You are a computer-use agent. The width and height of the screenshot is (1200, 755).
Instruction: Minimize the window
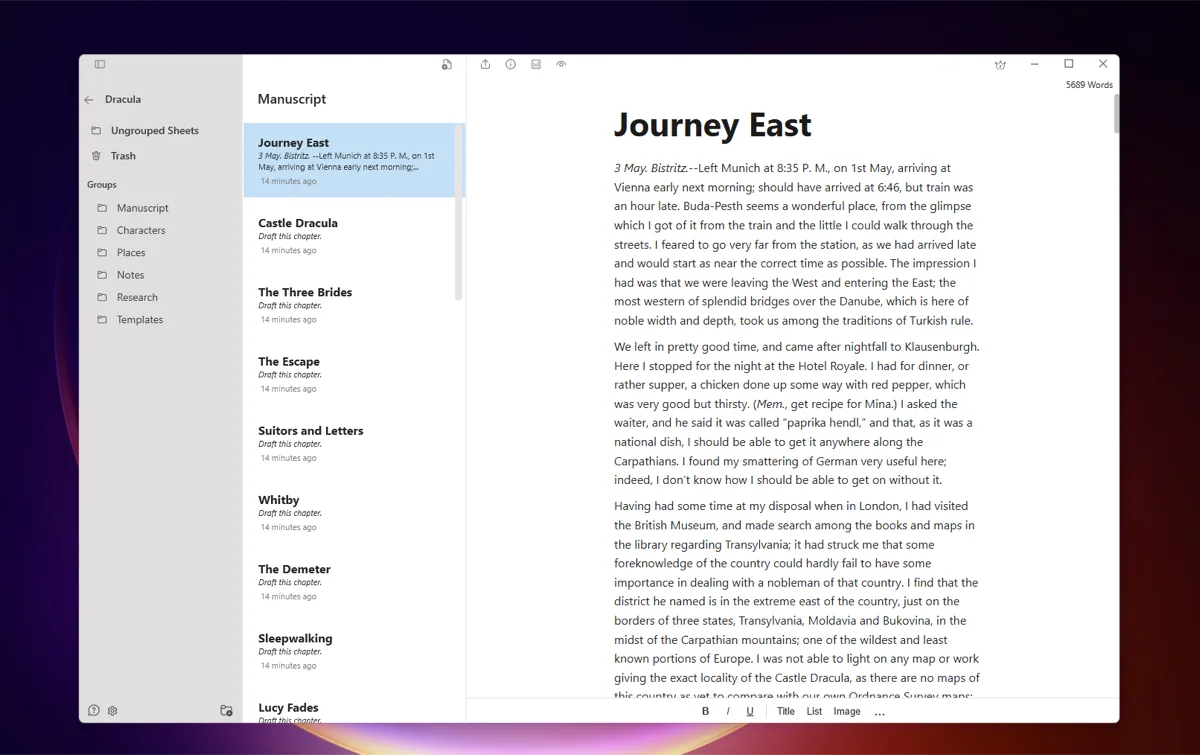click(1034, 64)
